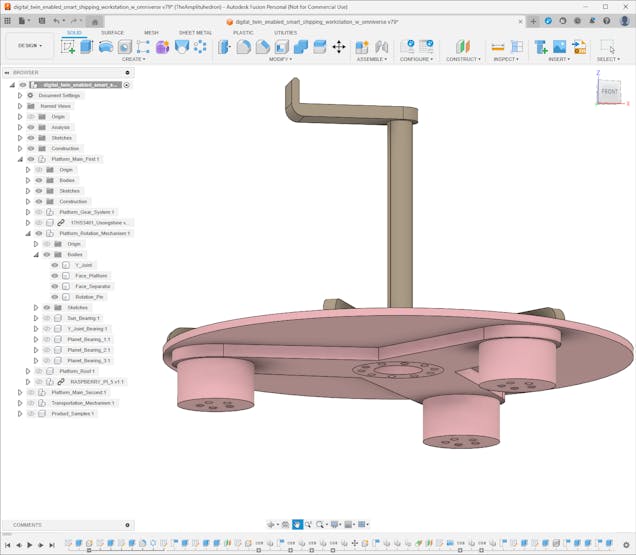Click the Extrude tool icon

pos(87,47)
